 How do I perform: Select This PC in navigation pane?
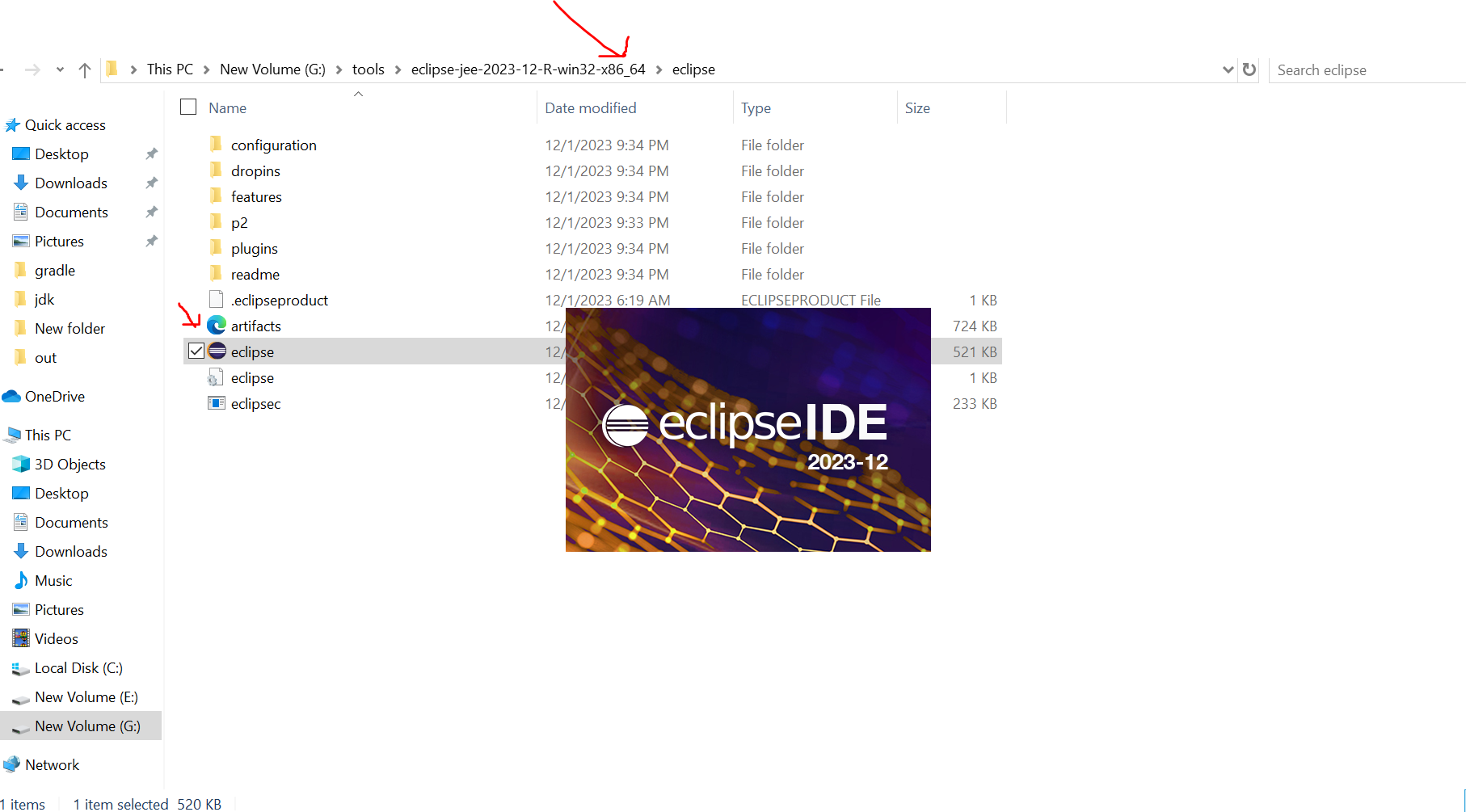(x=48, y=435)
